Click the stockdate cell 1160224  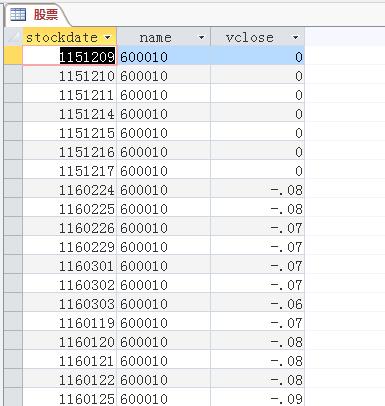(x=70, y=189)
